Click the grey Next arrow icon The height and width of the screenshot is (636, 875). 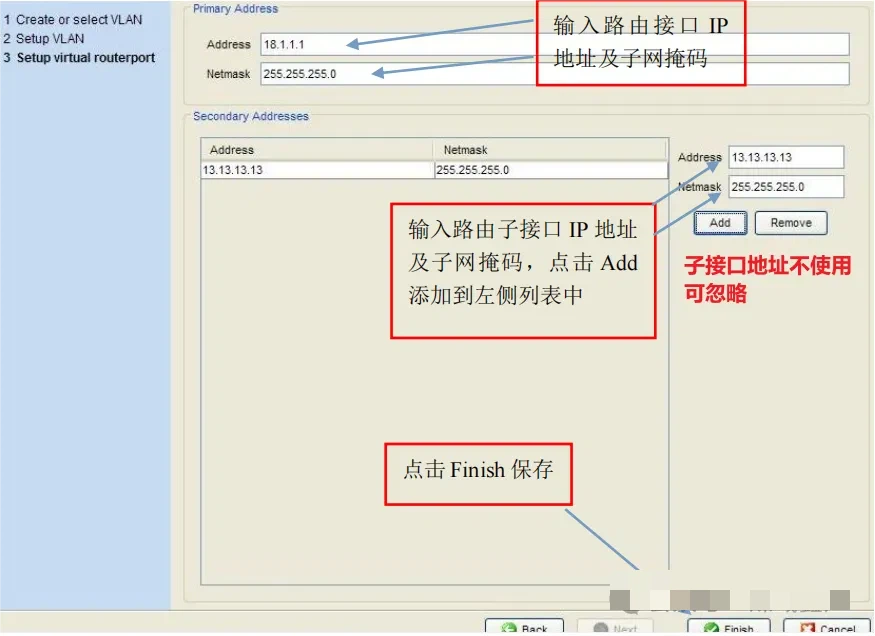(602, 629)
